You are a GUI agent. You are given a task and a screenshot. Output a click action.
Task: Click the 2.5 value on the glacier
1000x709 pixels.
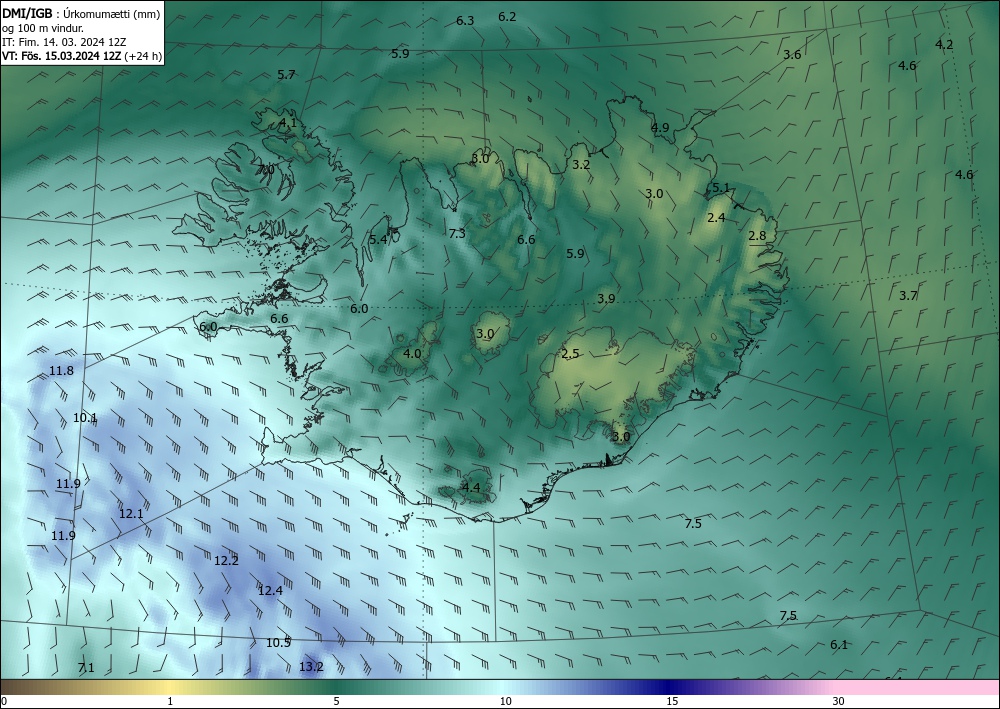[x=570, y=353]
